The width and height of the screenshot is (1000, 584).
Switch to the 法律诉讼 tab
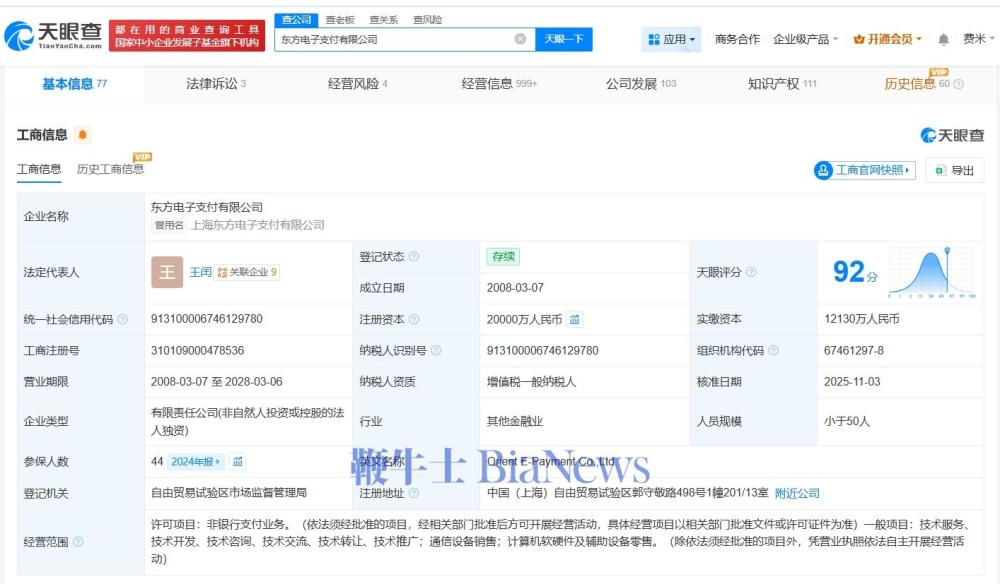point(216,84)
